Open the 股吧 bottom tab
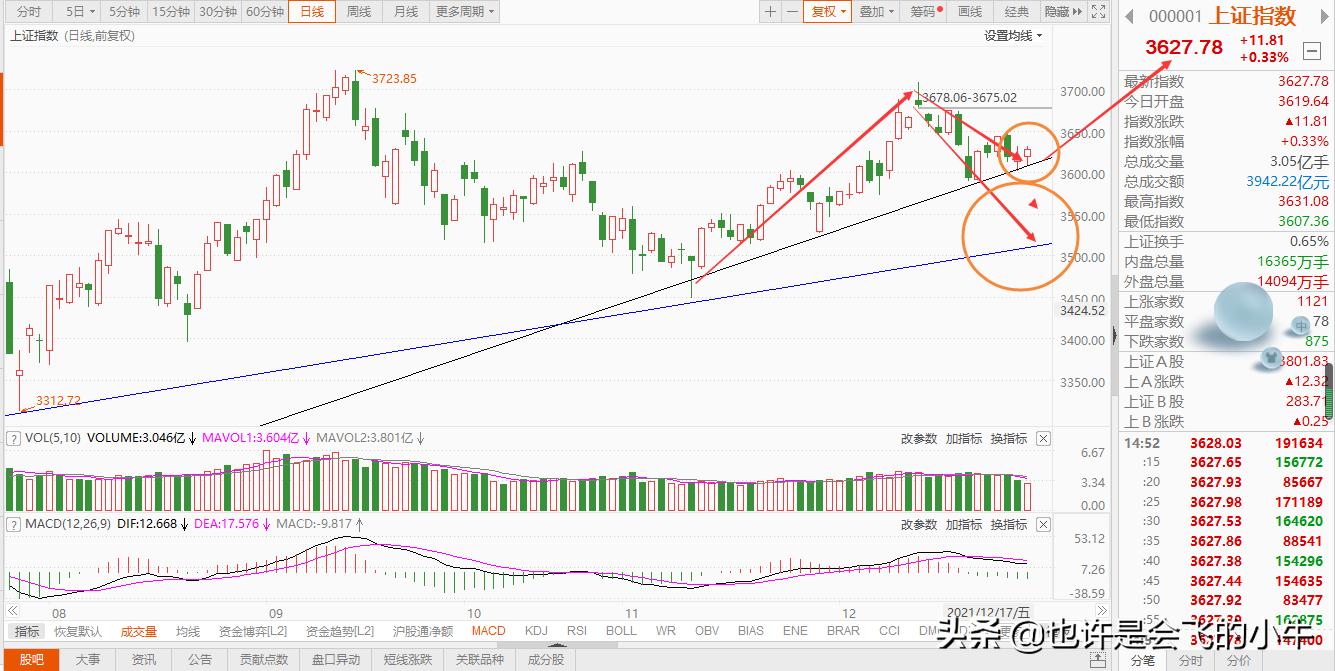The image size is (1335, 671). tap(32, 660)
